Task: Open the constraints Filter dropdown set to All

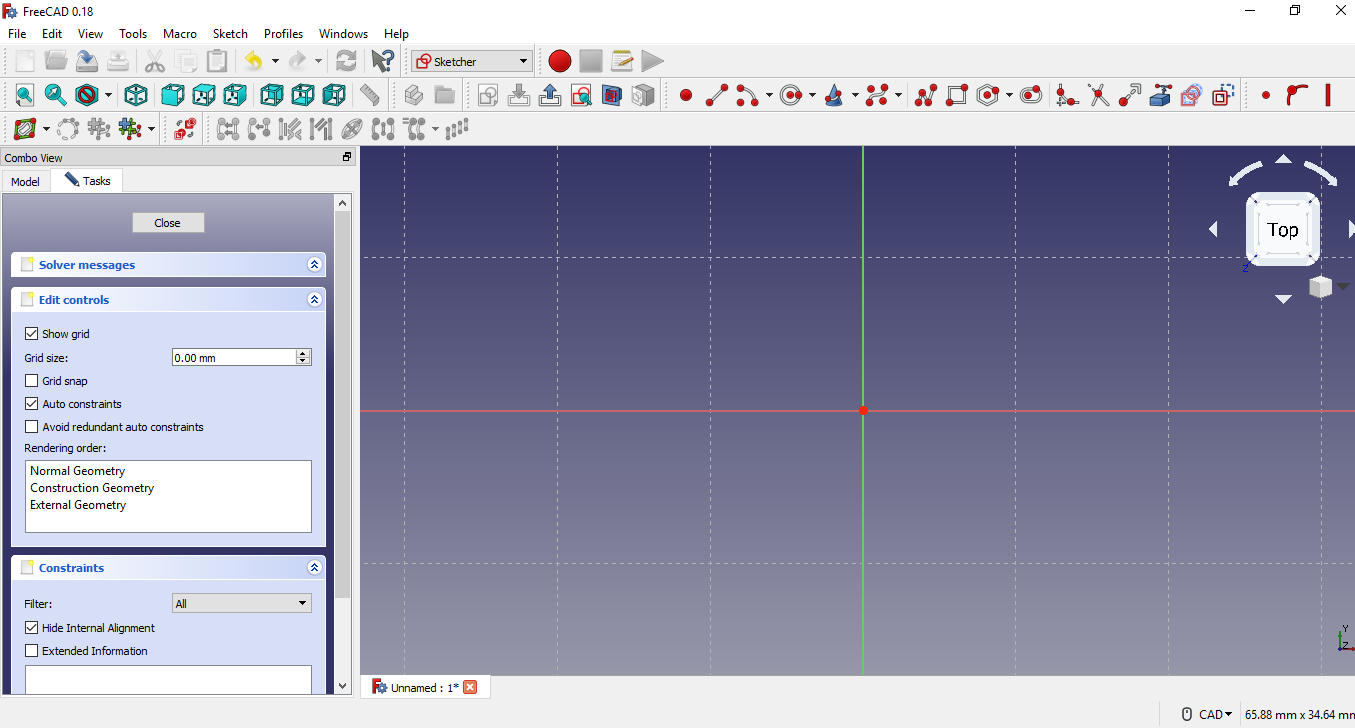Action: click(241, 603)
